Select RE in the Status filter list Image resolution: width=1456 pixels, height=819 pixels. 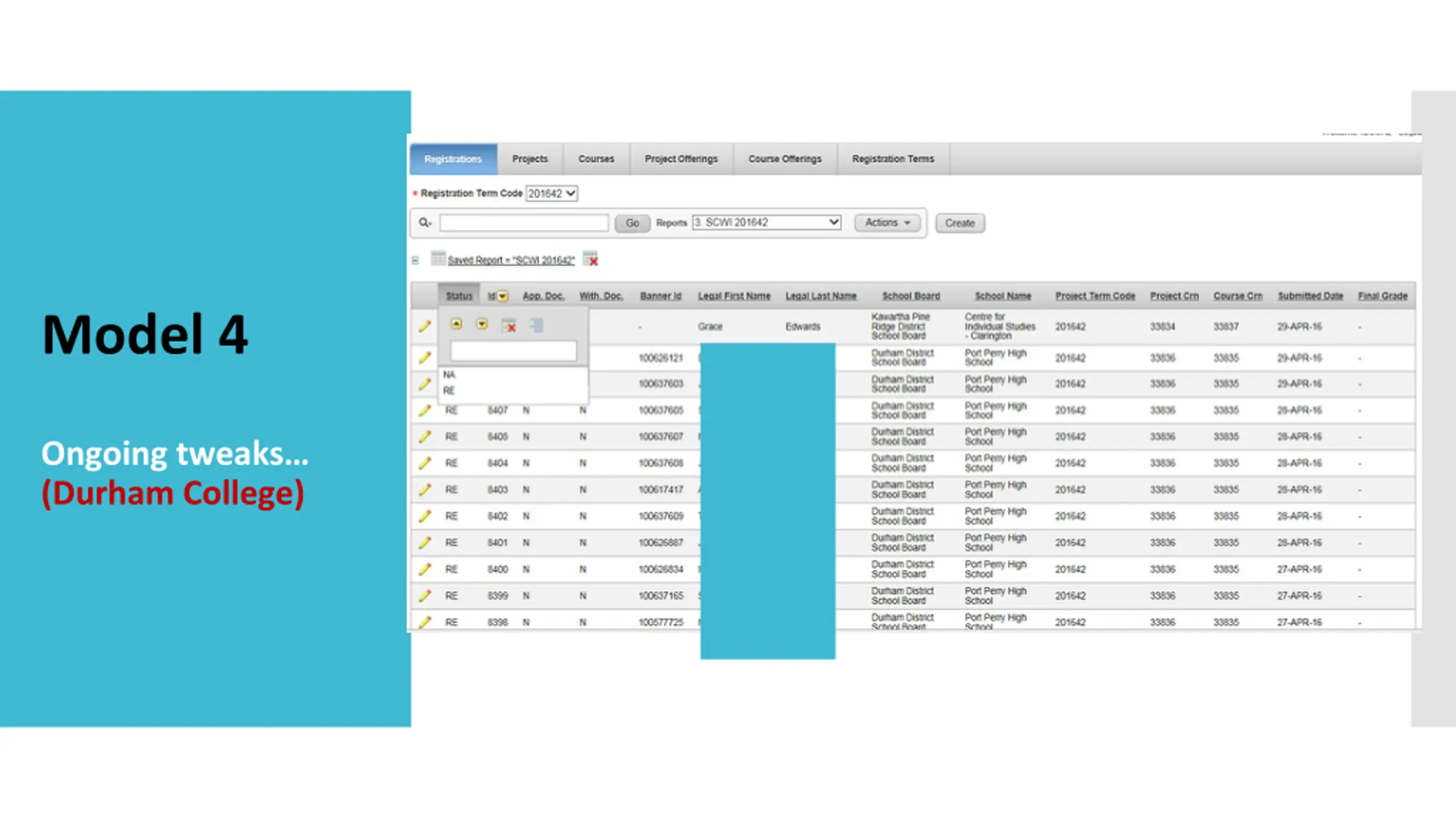pyautogui.click(x=449, y=391)
